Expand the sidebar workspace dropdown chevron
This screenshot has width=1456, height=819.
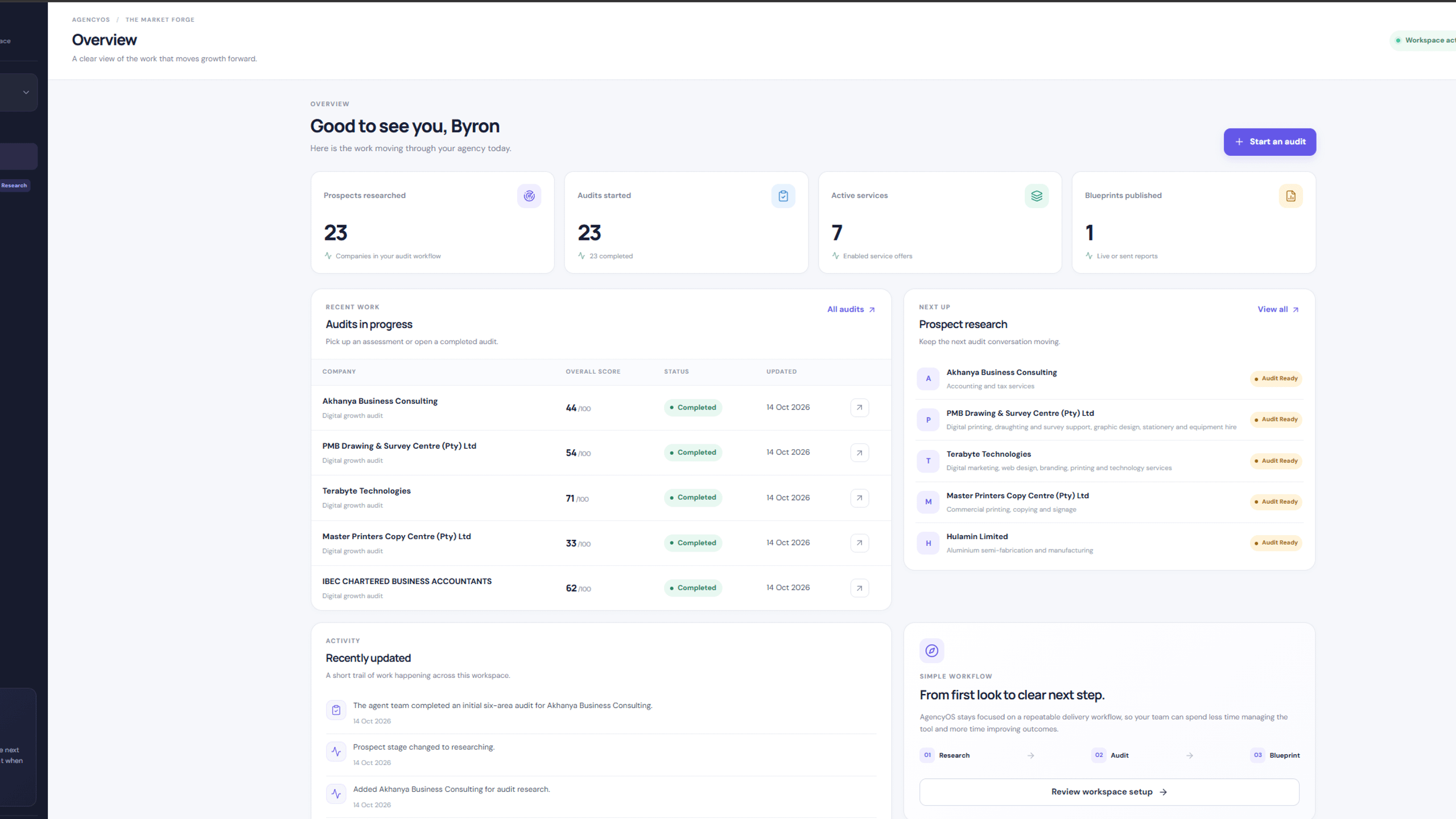tap(26, 92)
